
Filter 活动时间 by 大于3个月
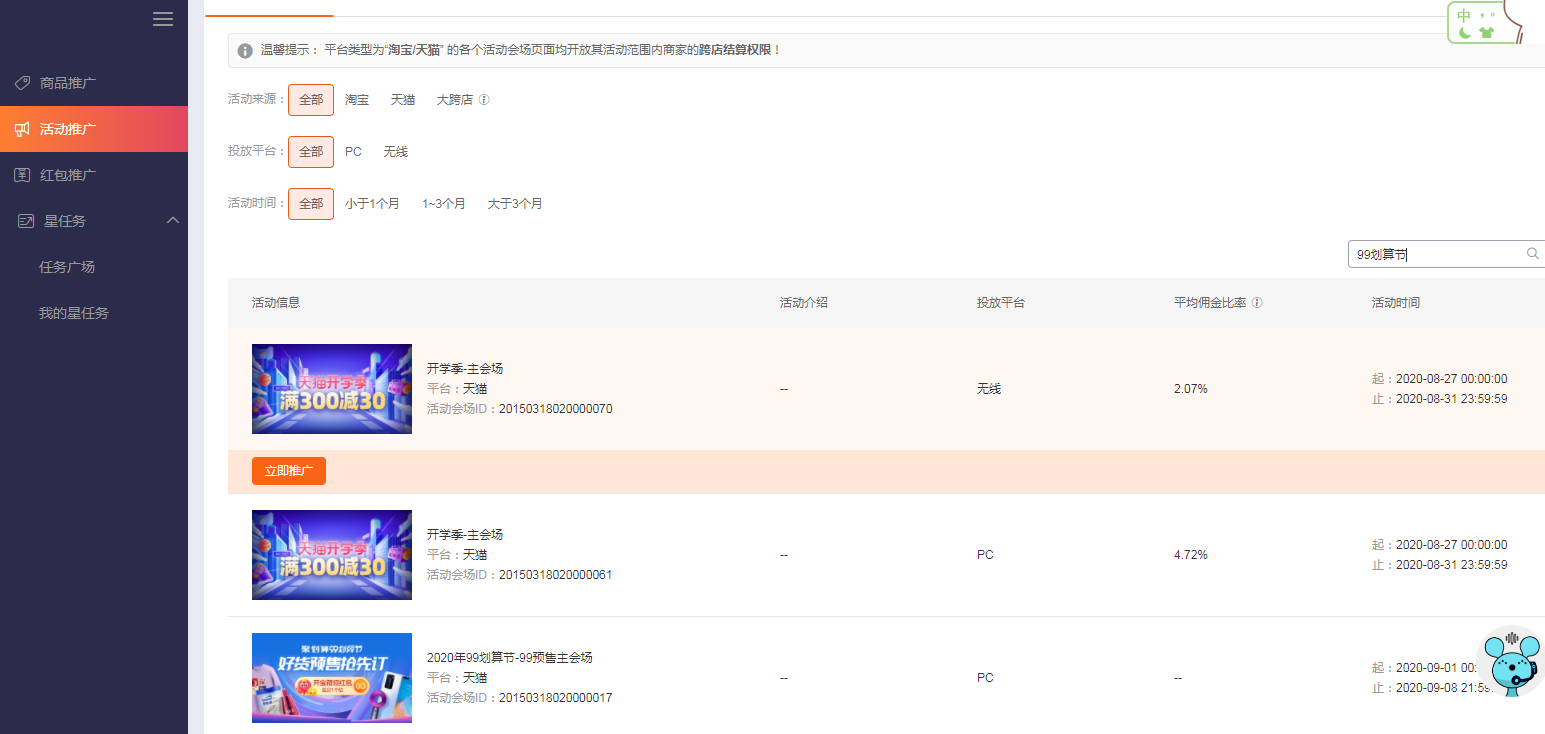tap(515, 204)
